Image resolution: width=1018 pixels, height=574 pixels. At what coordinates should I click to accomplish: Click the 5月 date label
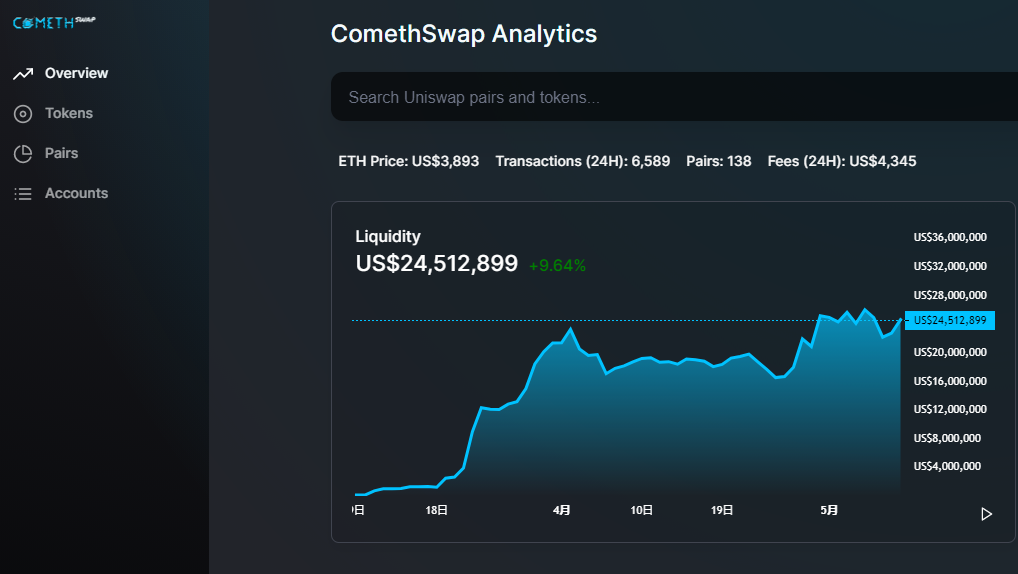829,510
